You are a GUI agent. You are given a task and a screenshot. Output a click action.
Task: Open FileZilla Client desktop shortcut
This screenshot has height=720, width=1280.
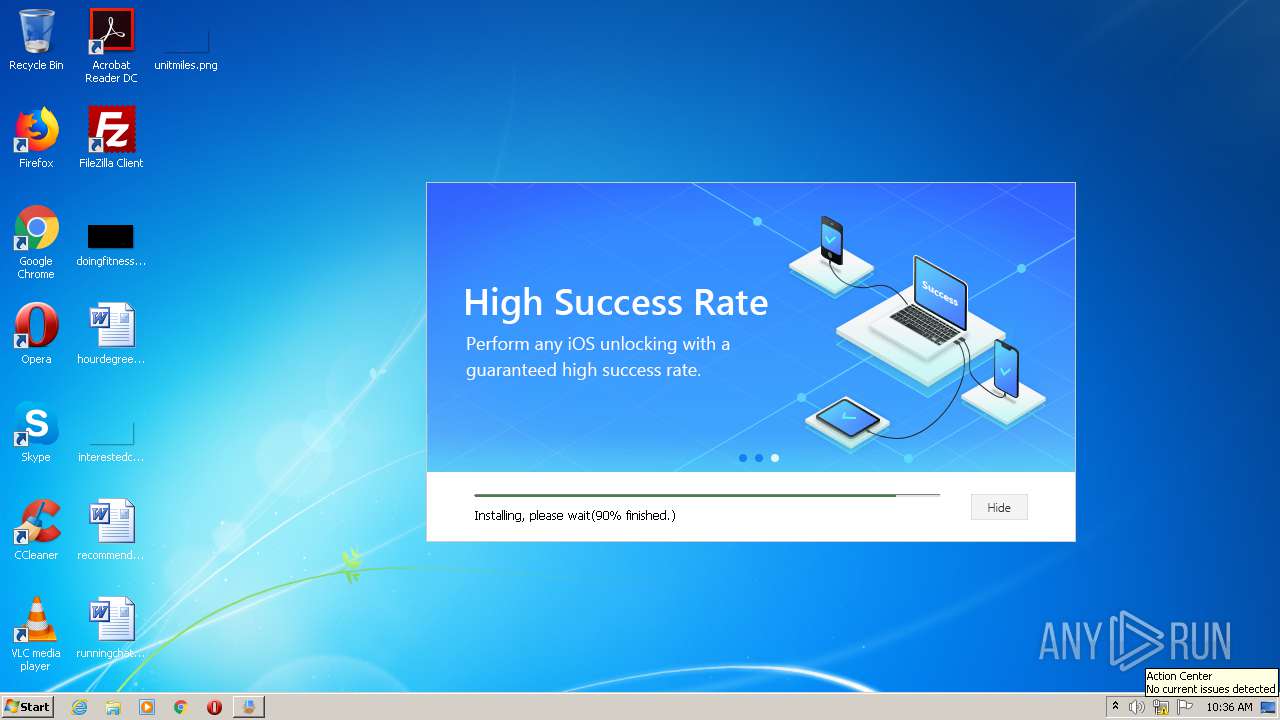coord(111,138)
